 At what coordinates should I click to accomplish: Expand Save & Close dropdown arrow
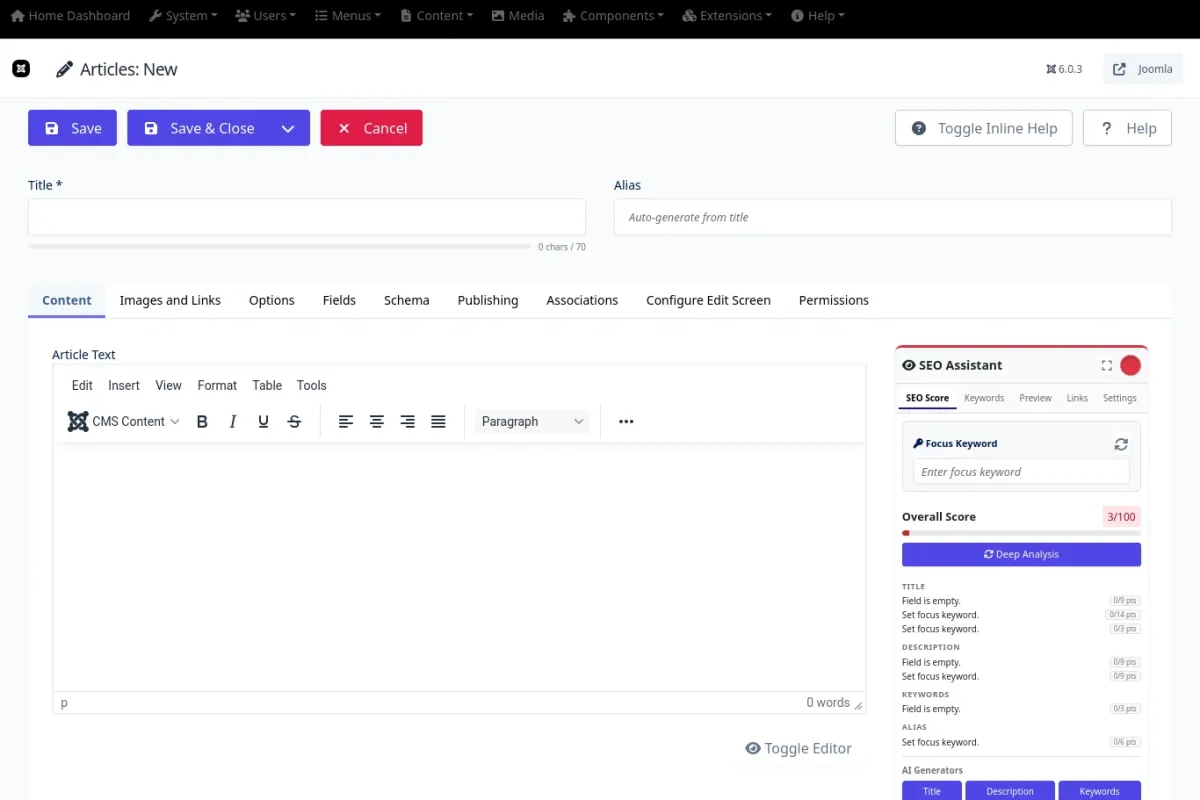[x=288, y=128]
